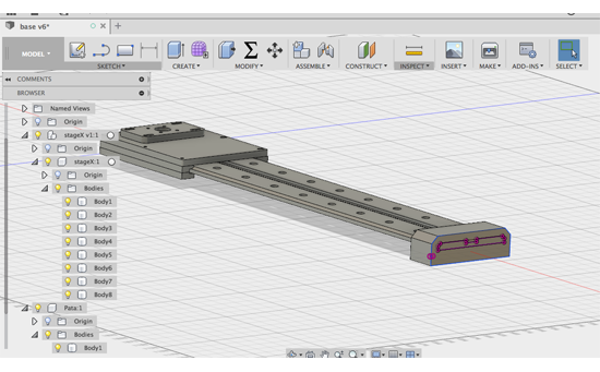This screenshot has height=372, width=600.
Task: Select the Create Sketch tool
Action: pos(77,50)
